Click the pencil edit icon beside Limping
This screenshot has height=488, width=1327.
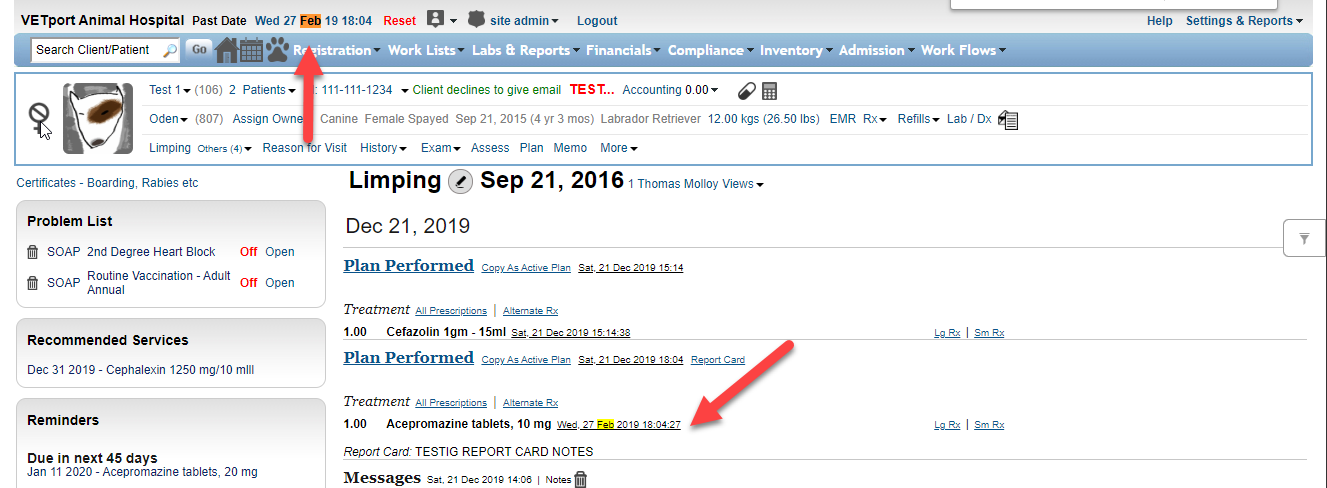460,181
